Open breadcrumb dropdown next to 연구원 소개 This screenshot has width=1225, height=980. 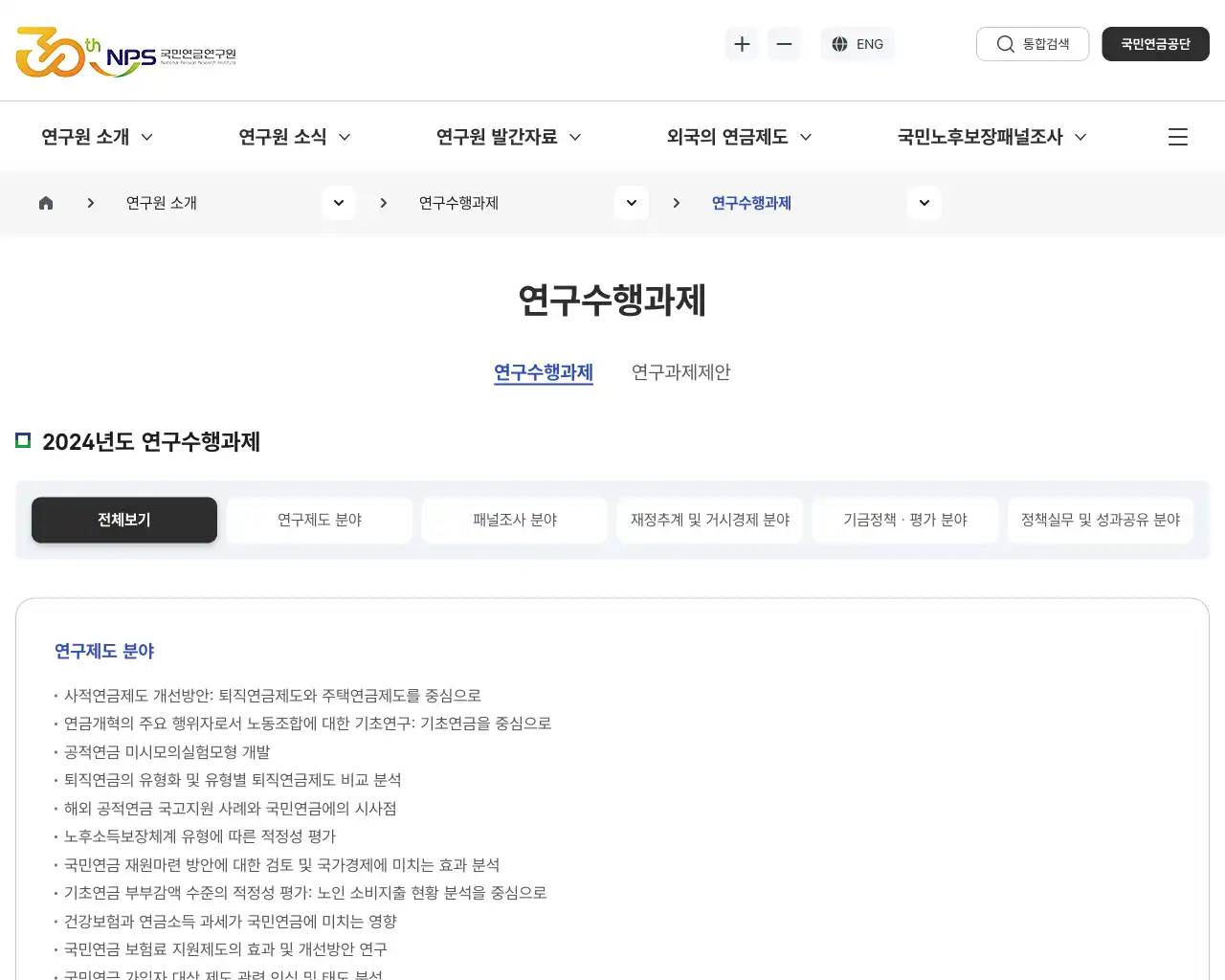pos(339,203)
